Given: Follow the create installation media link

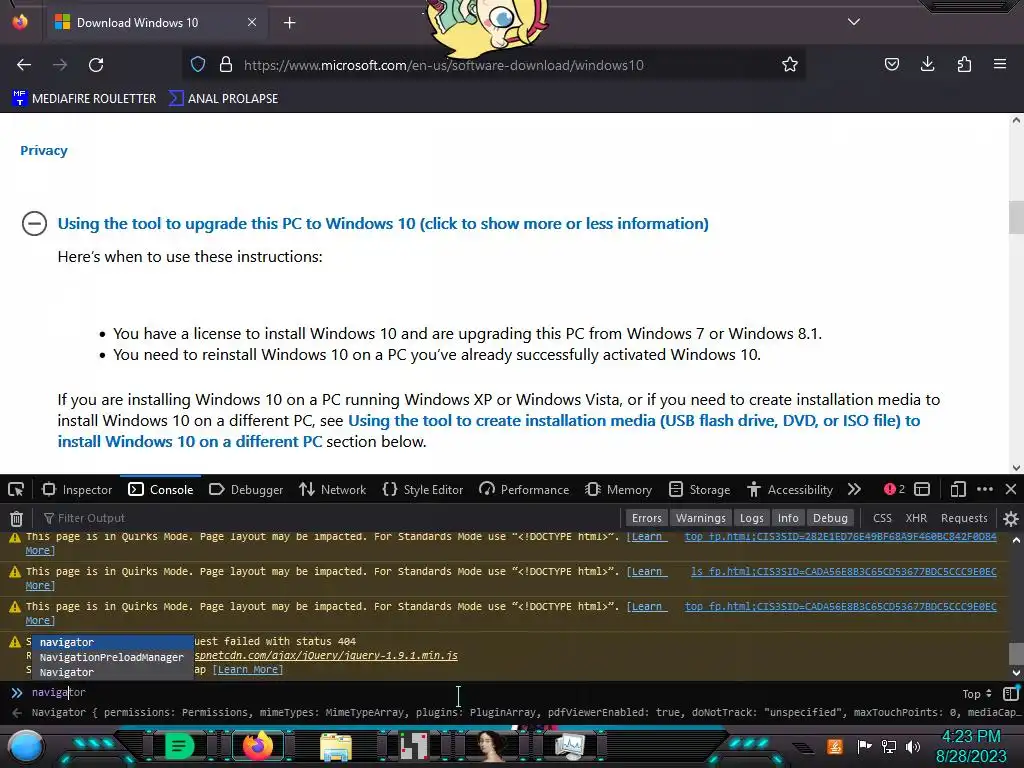Looking at the screenshot, I should [x=488, y=431].
